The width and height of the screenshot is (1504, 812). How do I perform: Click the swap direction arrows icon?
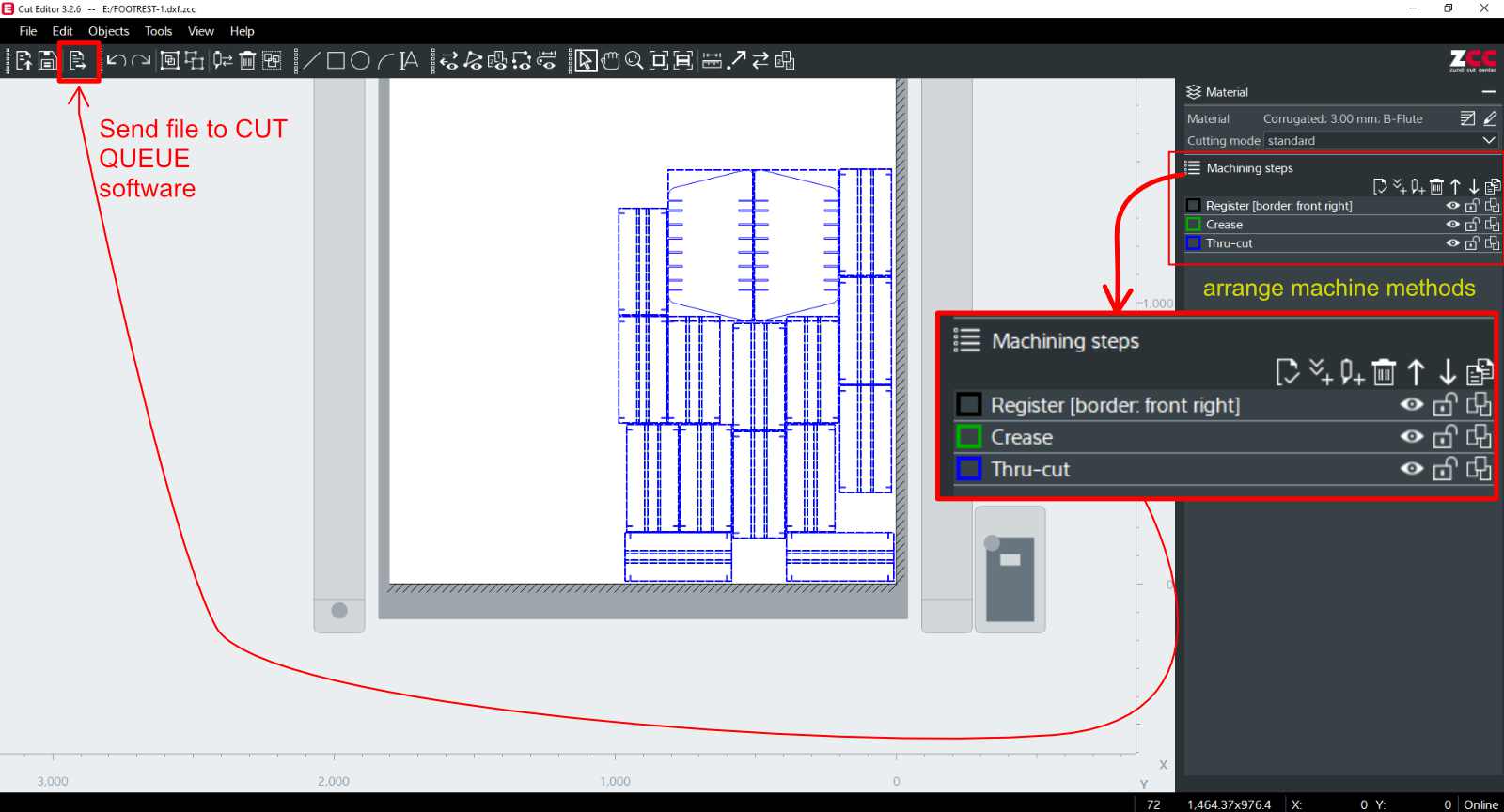[x=760, y=61]
